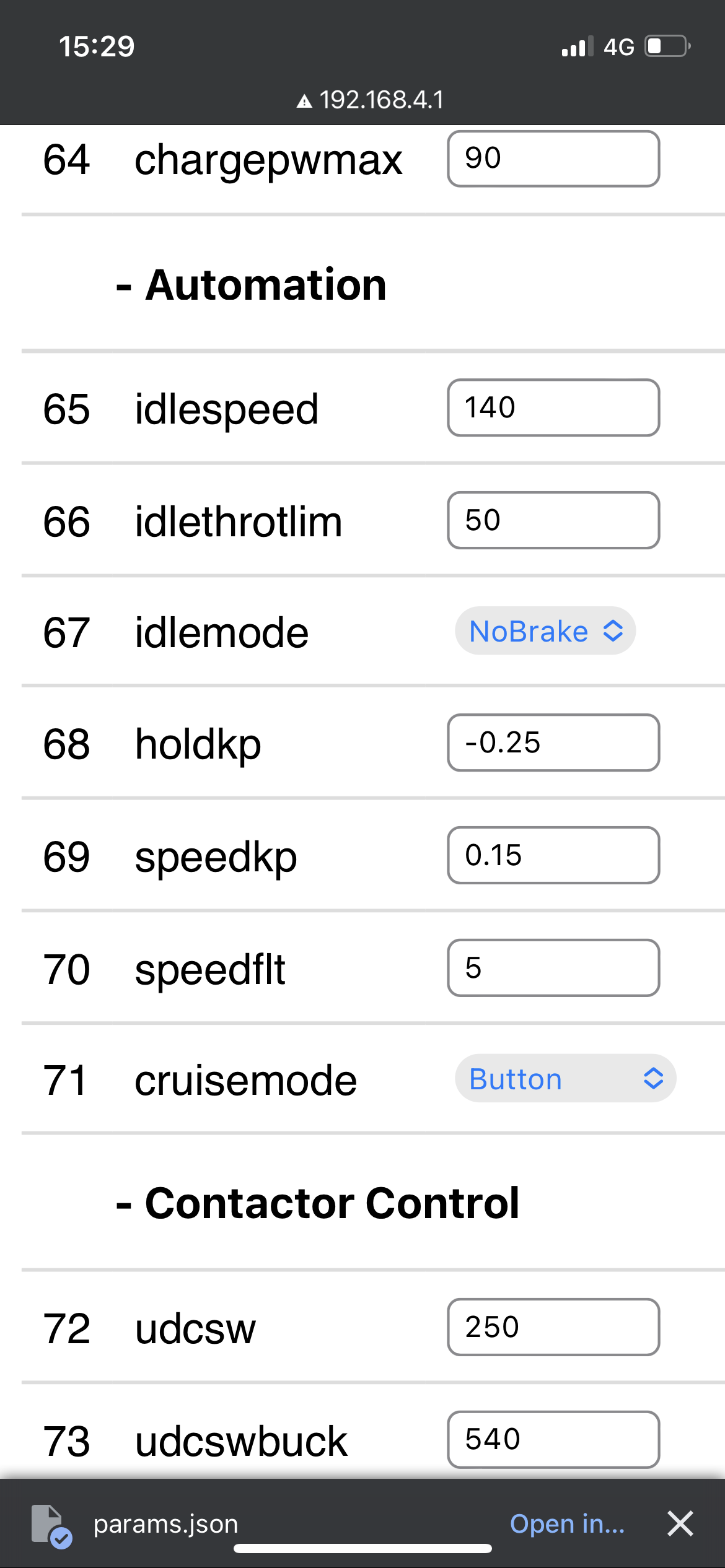Image resolution: width=725 pixels, height=1568 pixels.
Task: Tap the 192.168.4.1 address bar
Action: (x=381, y=100)
